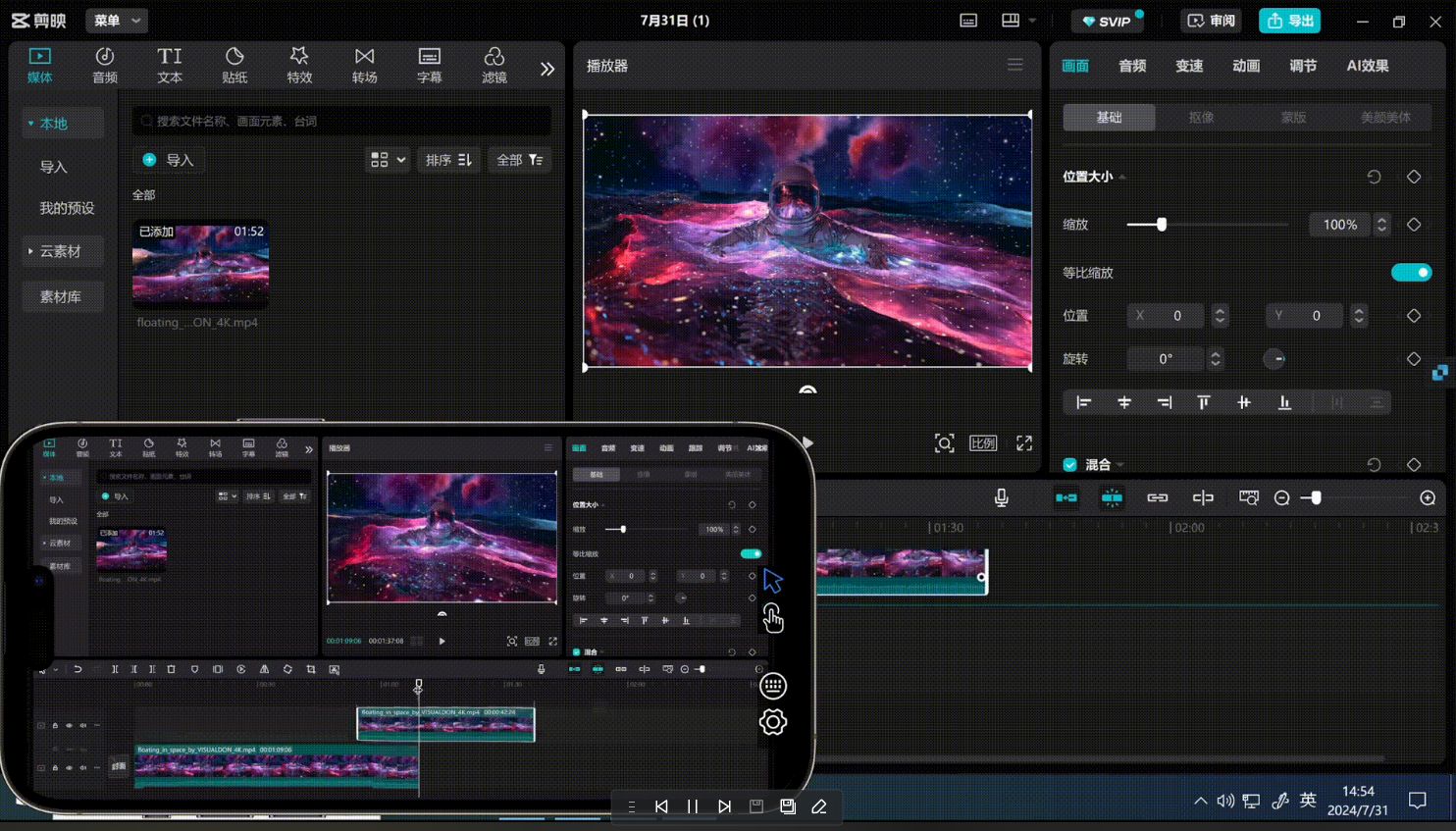Open 我的预设 in the sidebar

point(67,208)
